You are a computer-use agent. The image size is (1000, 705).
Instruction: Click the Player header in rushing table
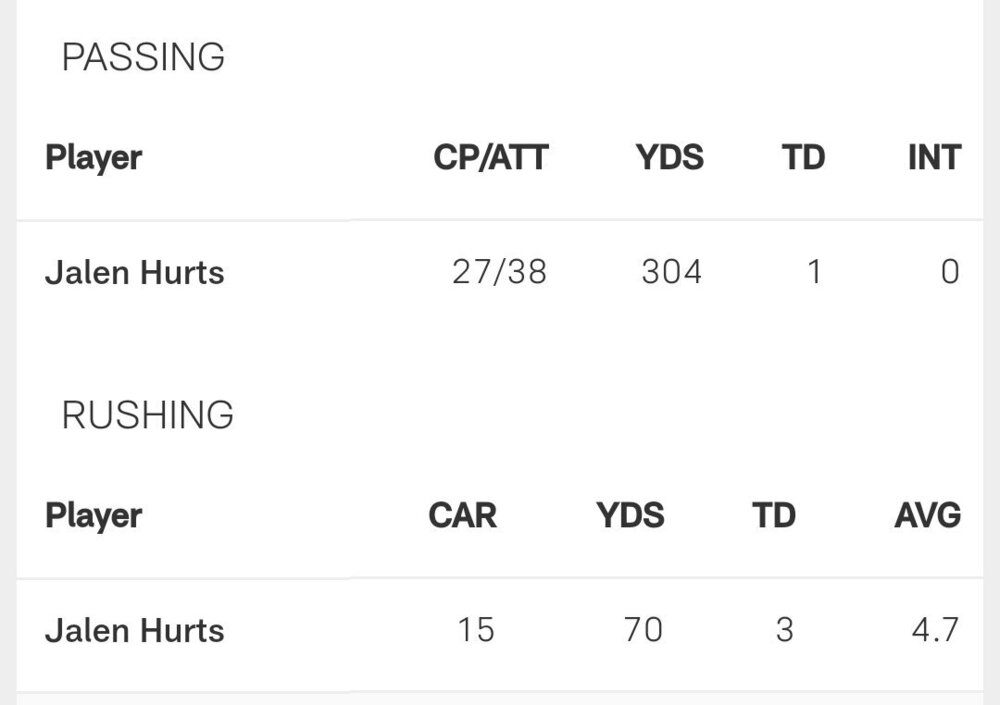[x=93, y=516]
